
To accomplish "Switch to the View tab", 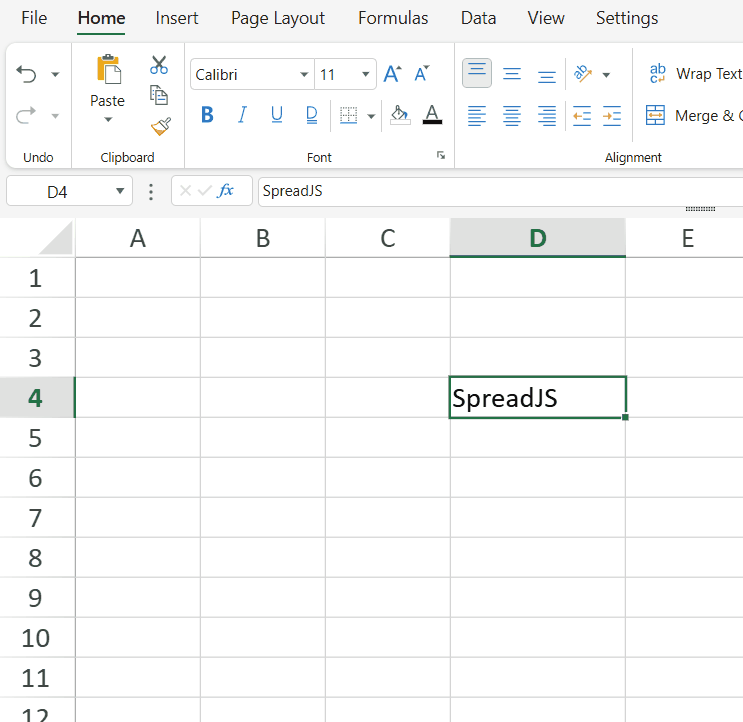I will coord(546,18).
